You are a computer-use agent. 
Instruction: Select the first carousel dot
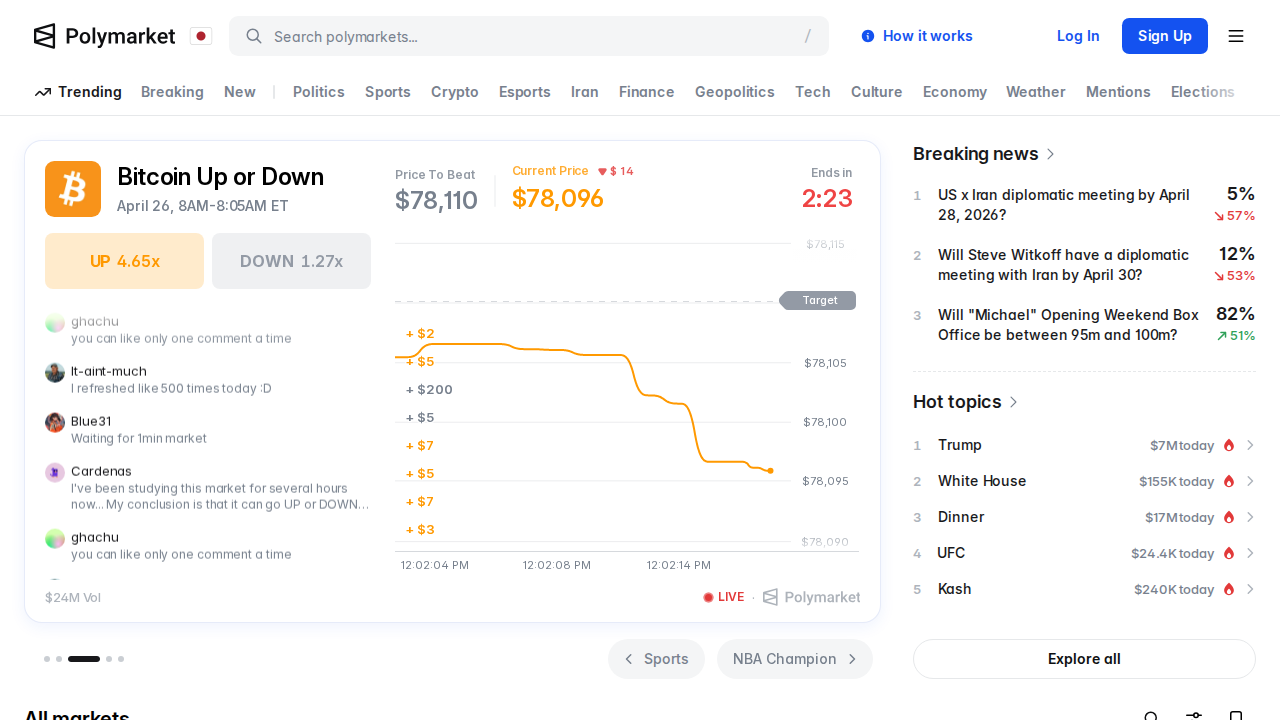click(47, 659)
